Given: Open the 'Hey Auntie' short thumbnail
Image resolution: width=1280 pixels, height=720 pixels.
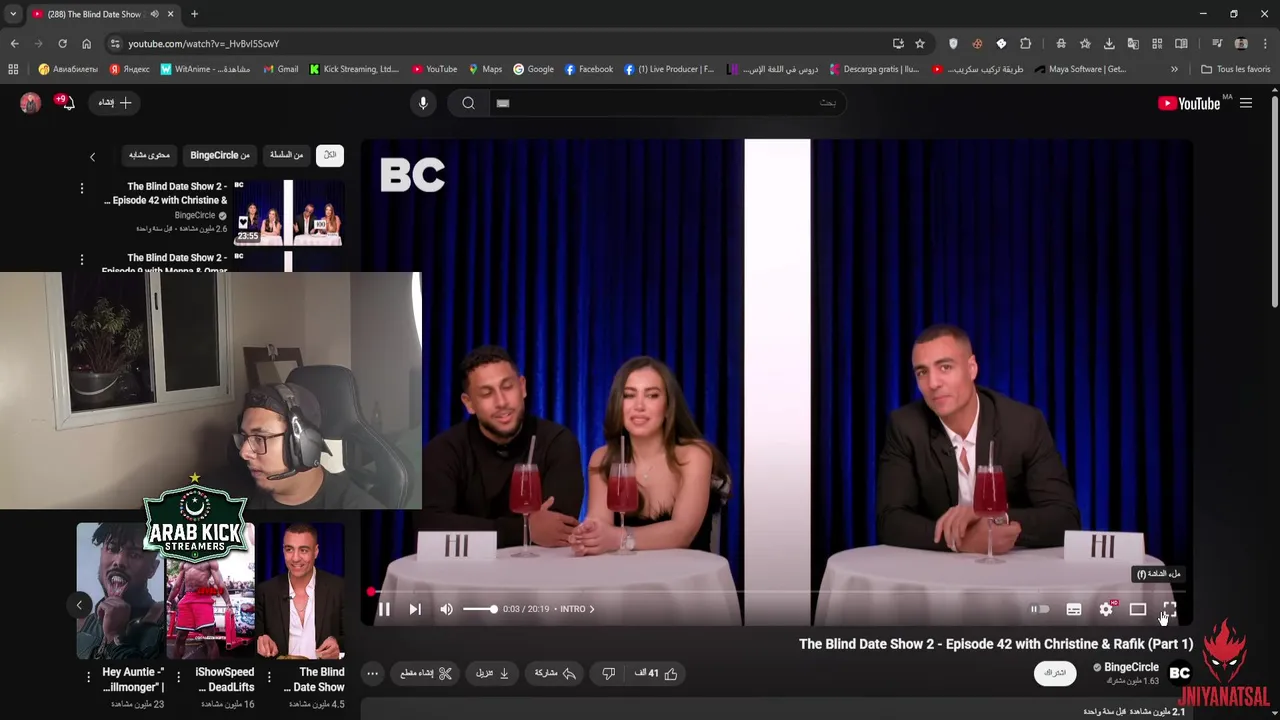Looking at the screenshot, I should tap(121, 591).
